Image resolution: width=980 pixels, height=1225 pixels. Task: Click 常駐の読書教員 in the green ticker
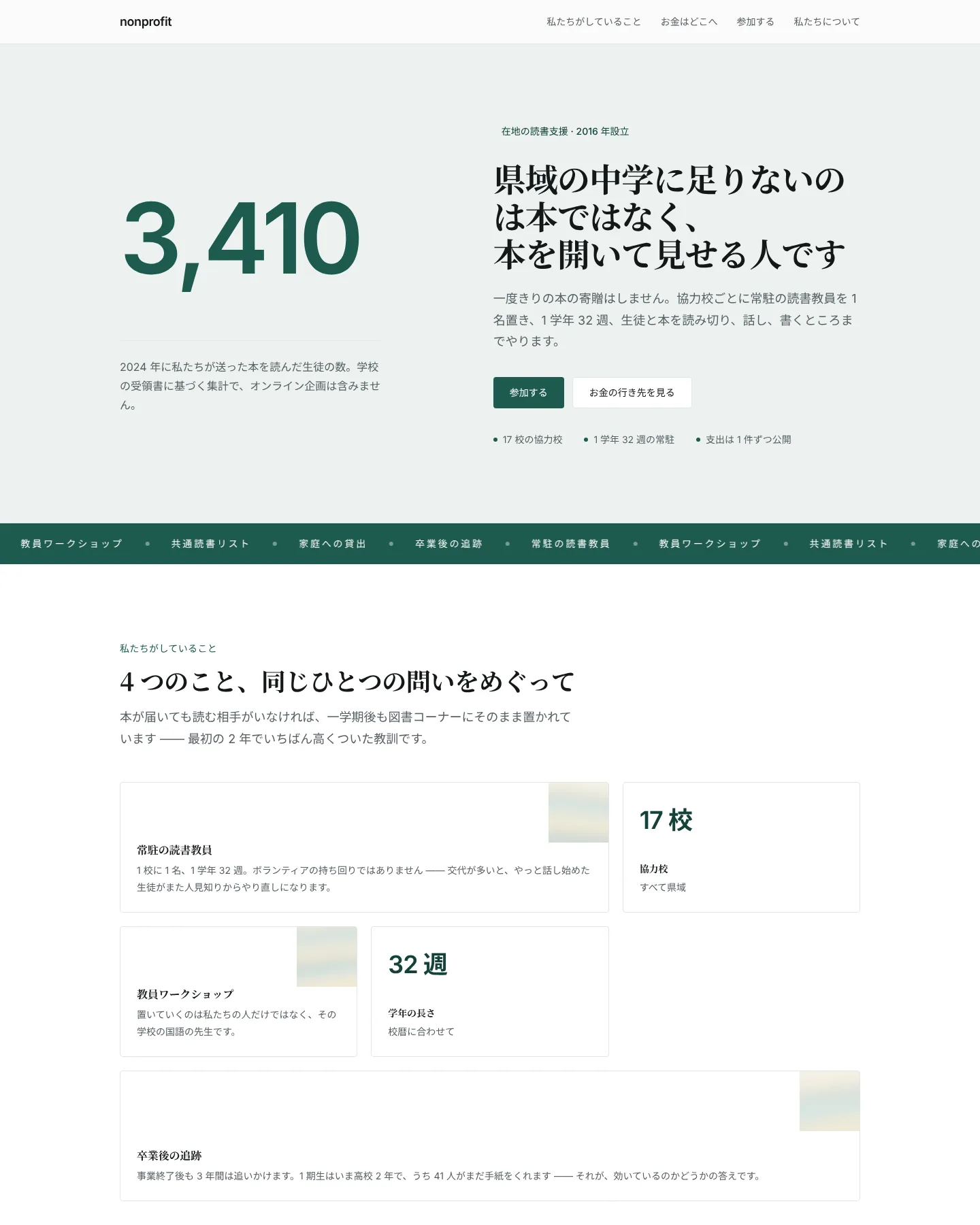click(x=570, y=544)
